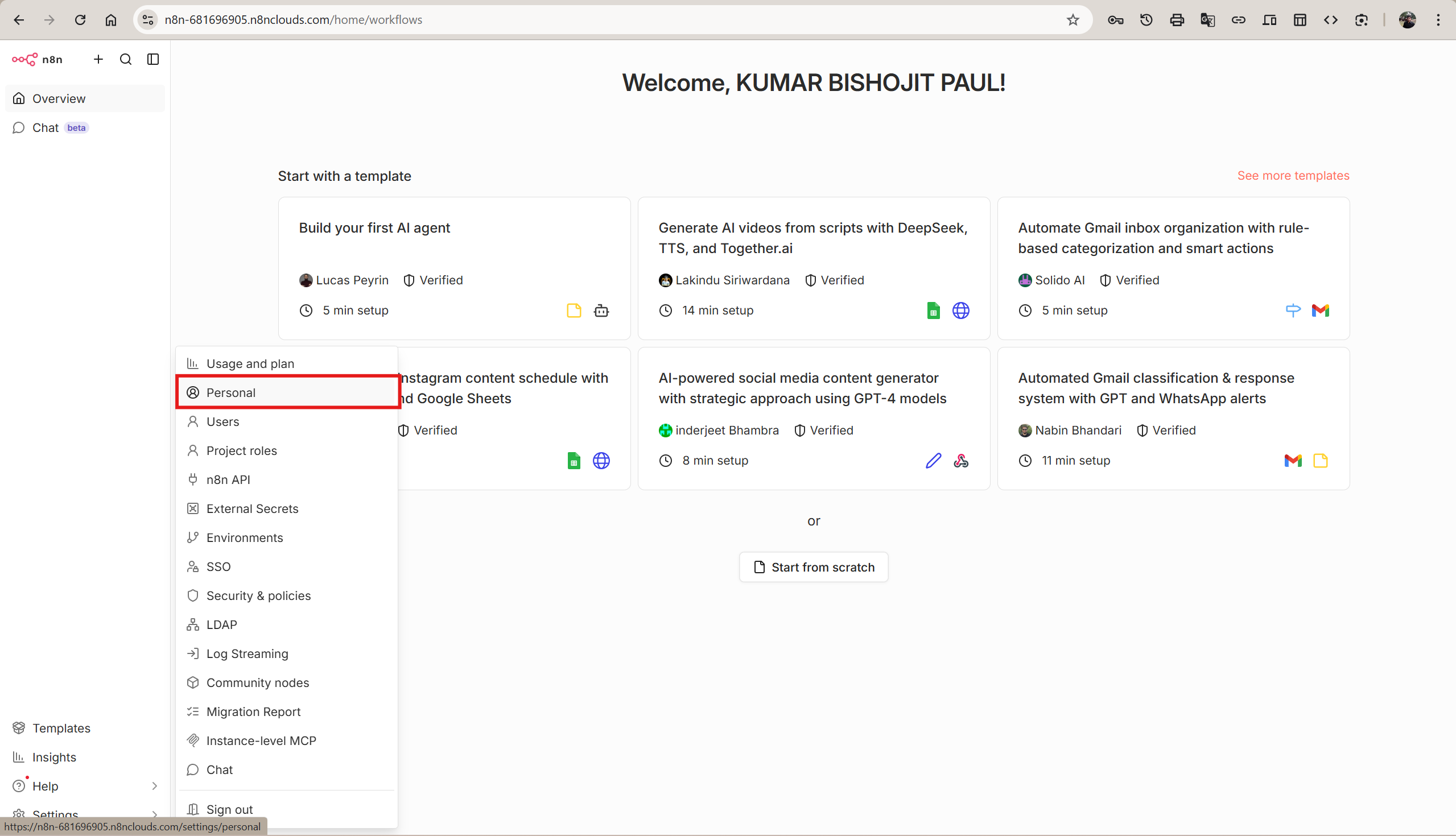Open the browser three-dot menu
The width and height of the screenshot is (1456, 836).
coord(1438,20)
